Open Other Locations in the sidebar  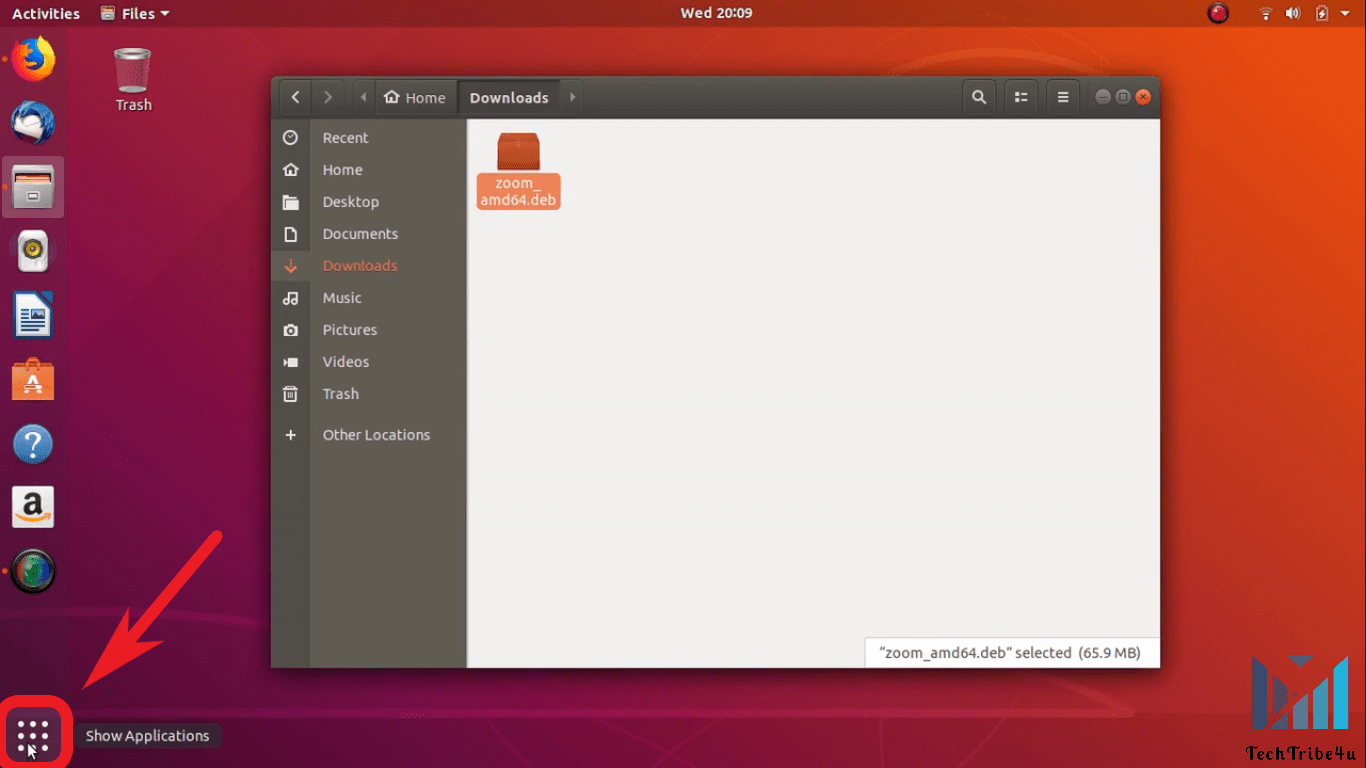368,435
